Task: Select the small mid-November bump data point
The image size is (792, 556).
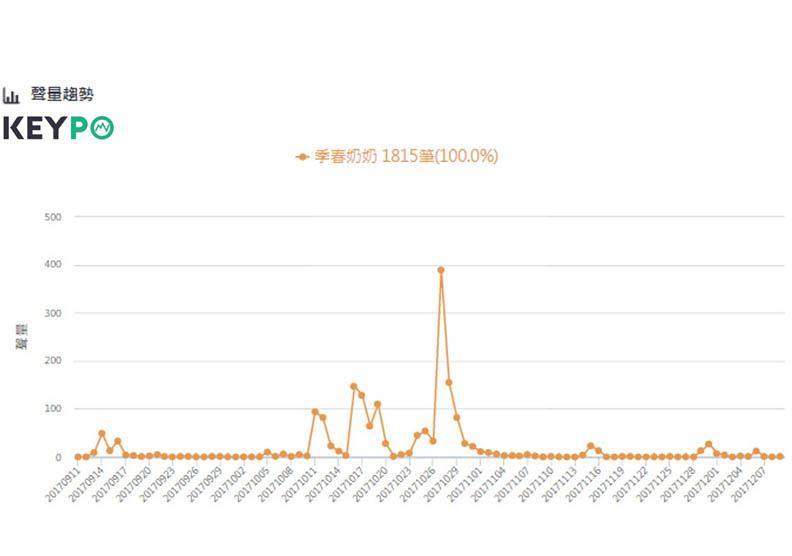Action: (x=591, y=446)
